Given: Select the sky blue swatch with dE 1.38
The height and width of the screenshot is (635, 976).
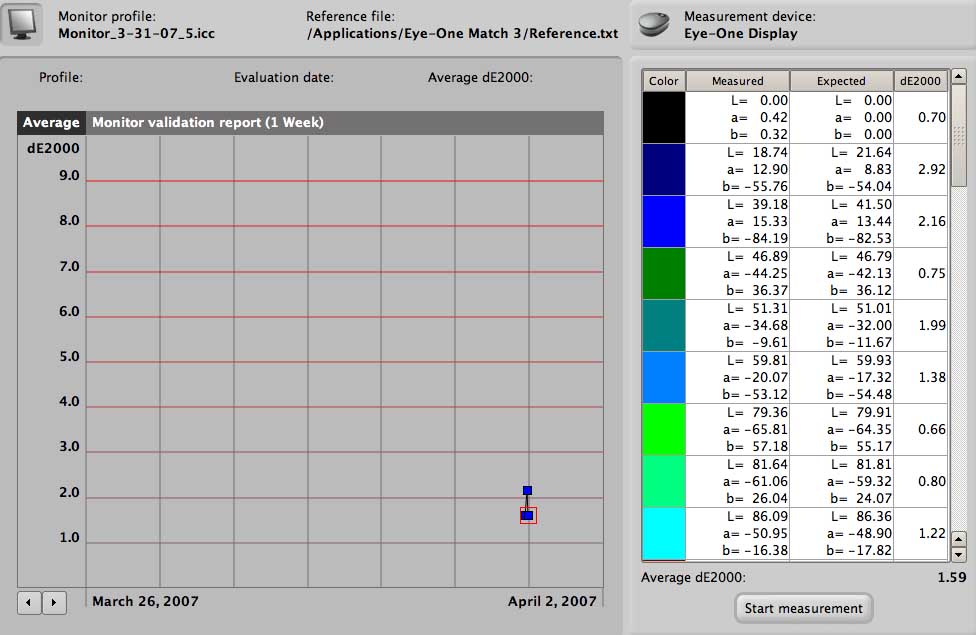Looking at the screenshot, I should (x=664, y=377).
